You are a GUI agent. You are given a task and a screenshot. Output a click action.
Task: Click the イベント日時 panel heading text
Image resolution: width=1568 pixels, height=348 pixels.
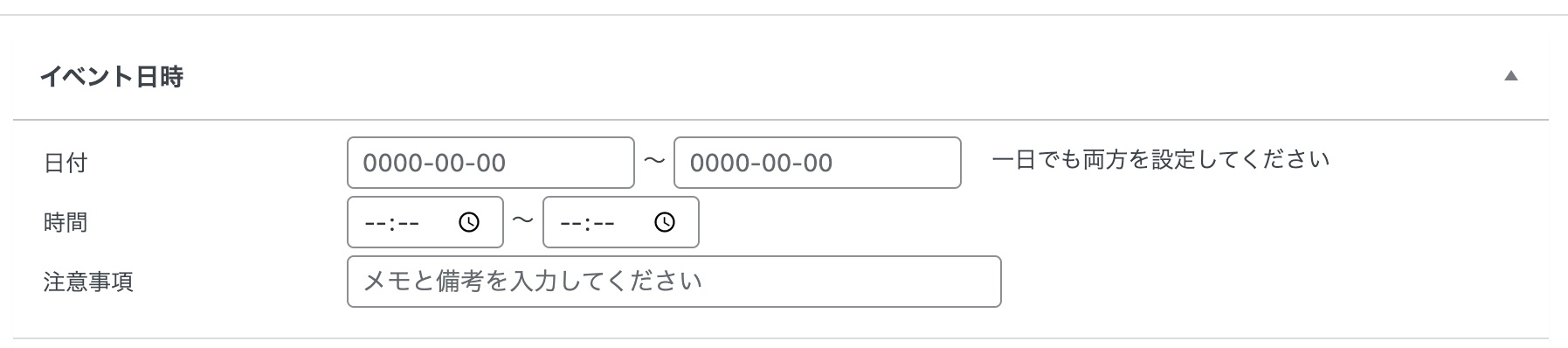pos(112,77)
